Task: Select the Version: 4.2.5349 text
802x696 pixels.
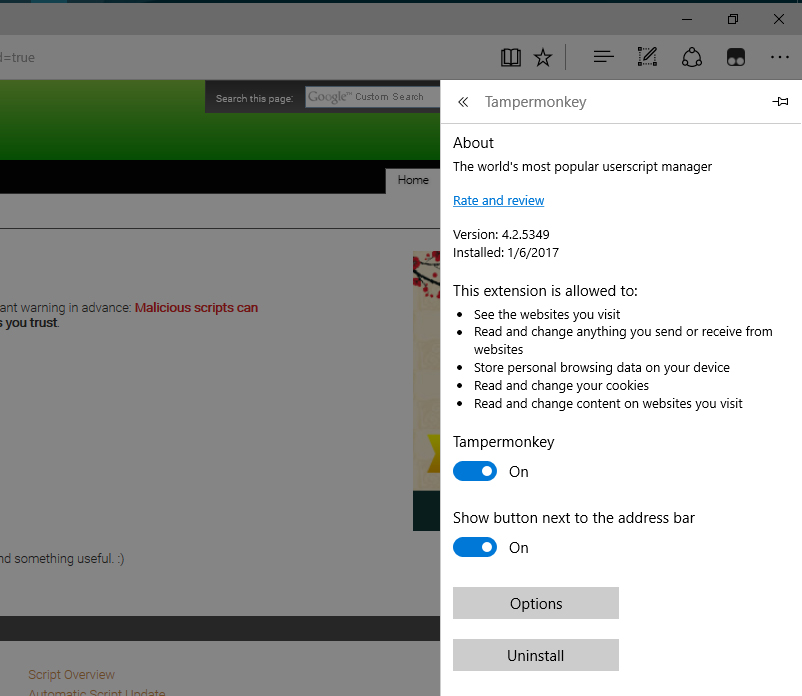Action: [x=501, y=234]
